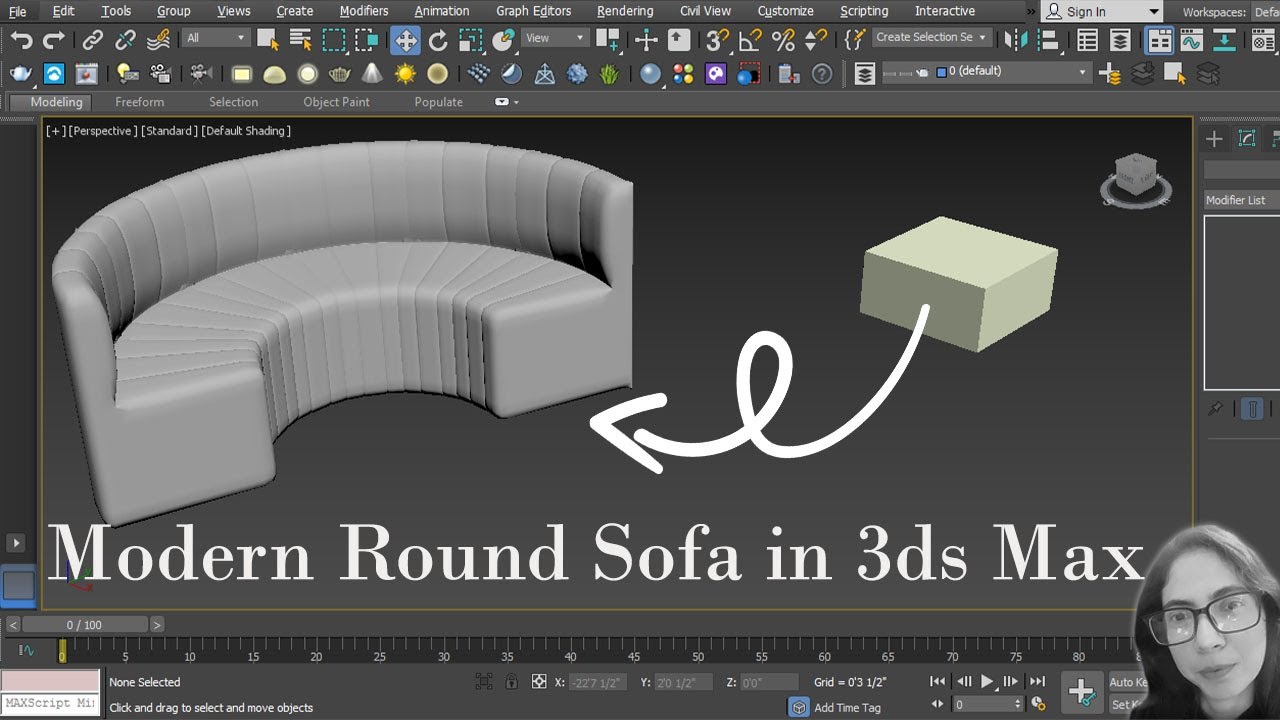The height and width of the screenshot is (720, 1280).
Task: Click the Play Animation button
Action: (x=987, y=681)
